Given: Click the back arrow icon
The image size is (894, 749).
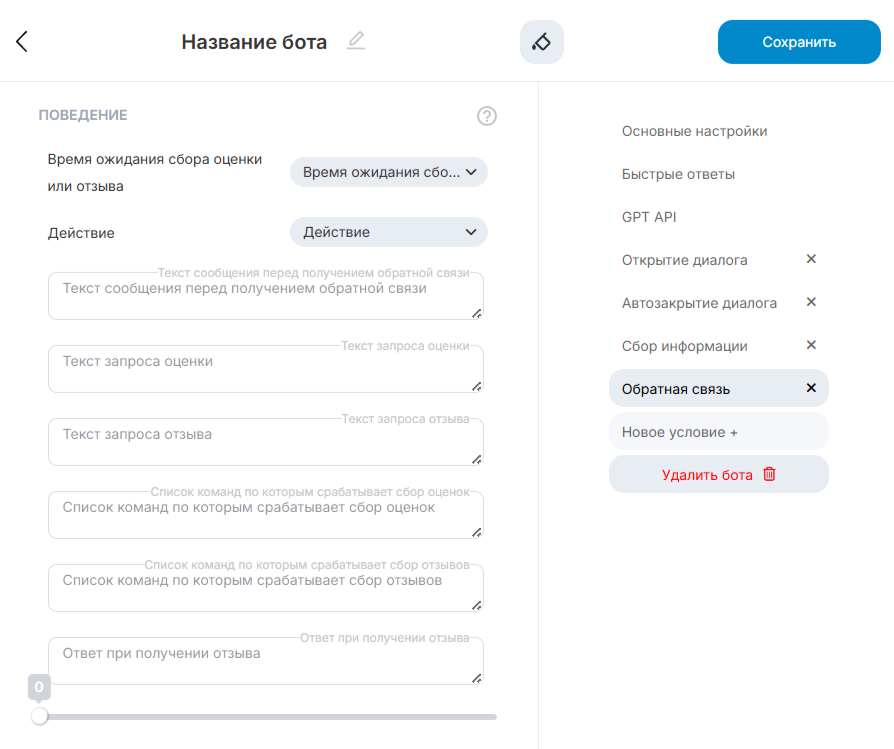Looking at the screenshot, I should coord(22,41).
